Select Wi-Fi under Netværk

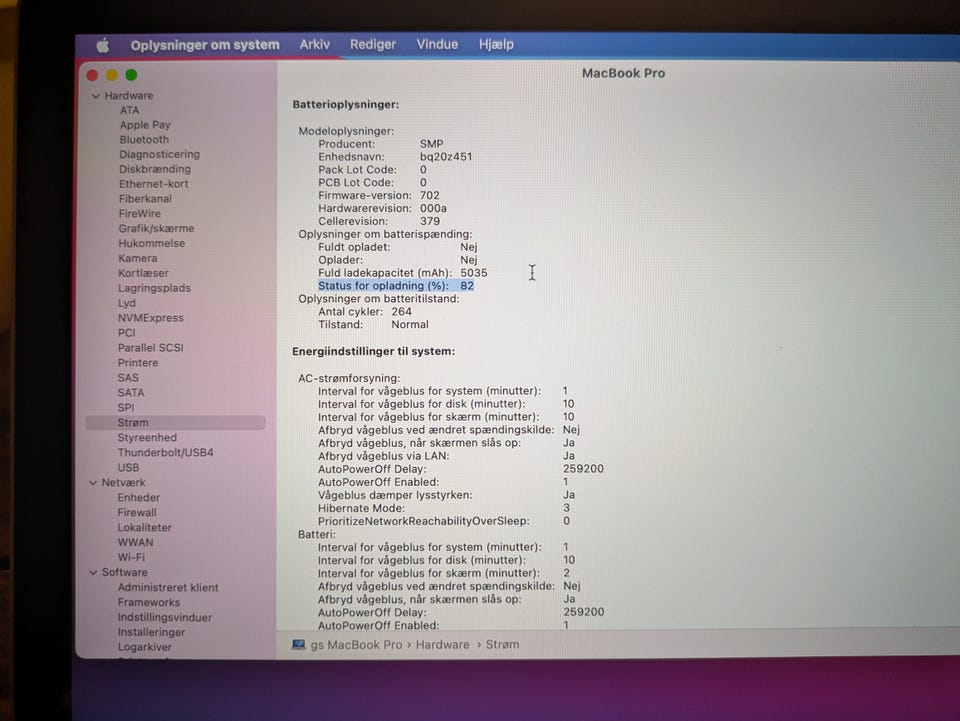coord(131,558)
